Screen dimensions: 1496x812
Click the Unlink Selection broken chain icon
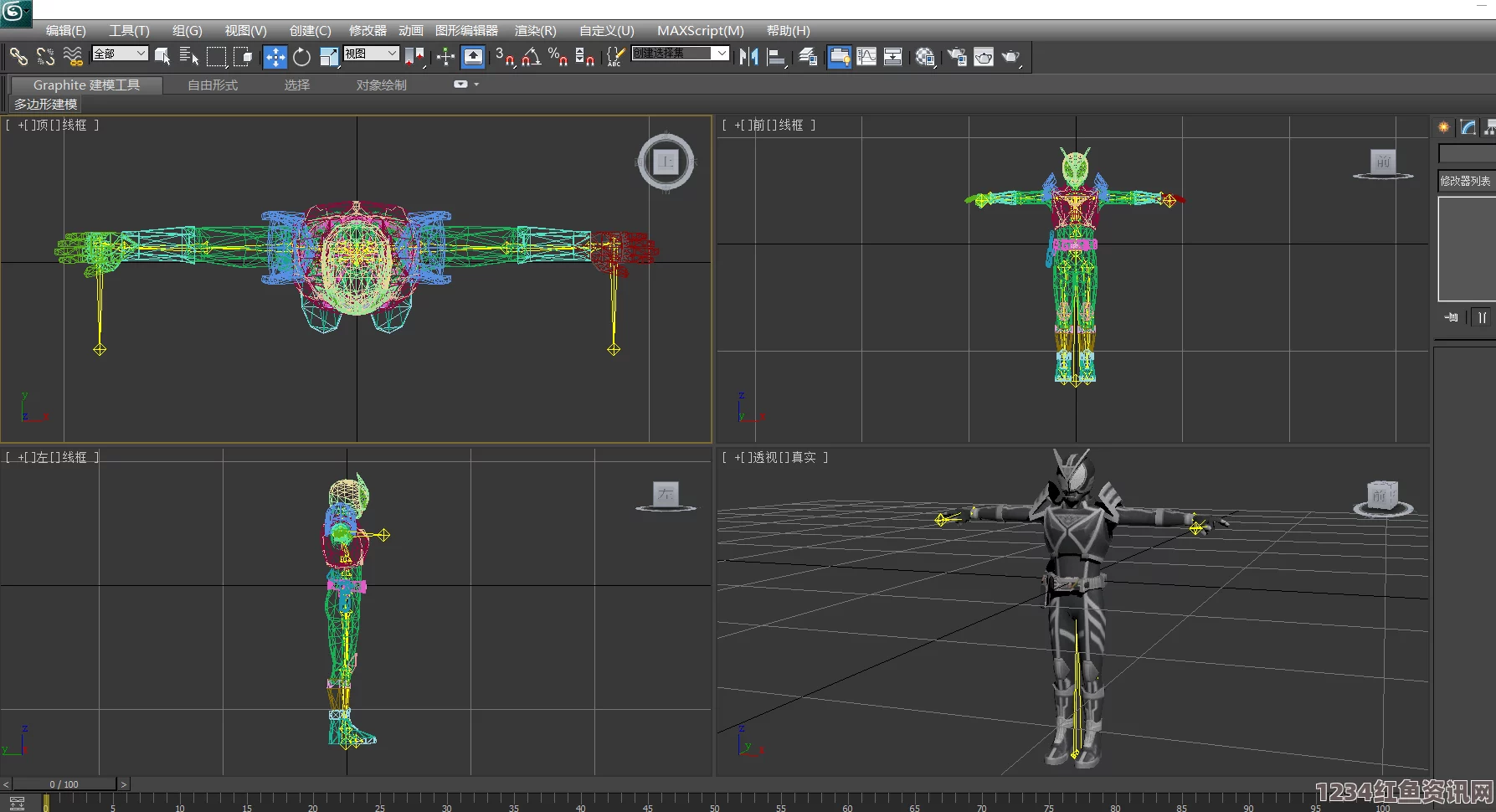[45, 56]
